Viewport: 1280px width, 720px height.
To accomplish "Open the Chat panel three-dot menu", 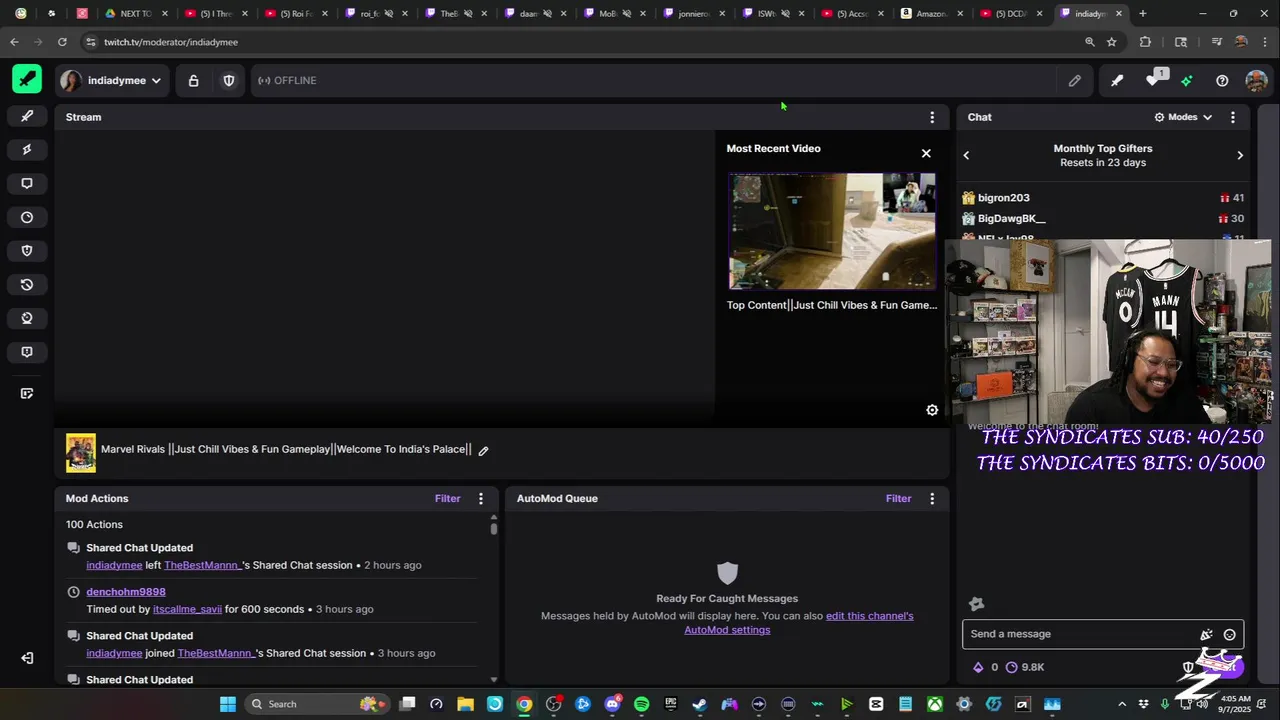I will [x=1233, y=117].
